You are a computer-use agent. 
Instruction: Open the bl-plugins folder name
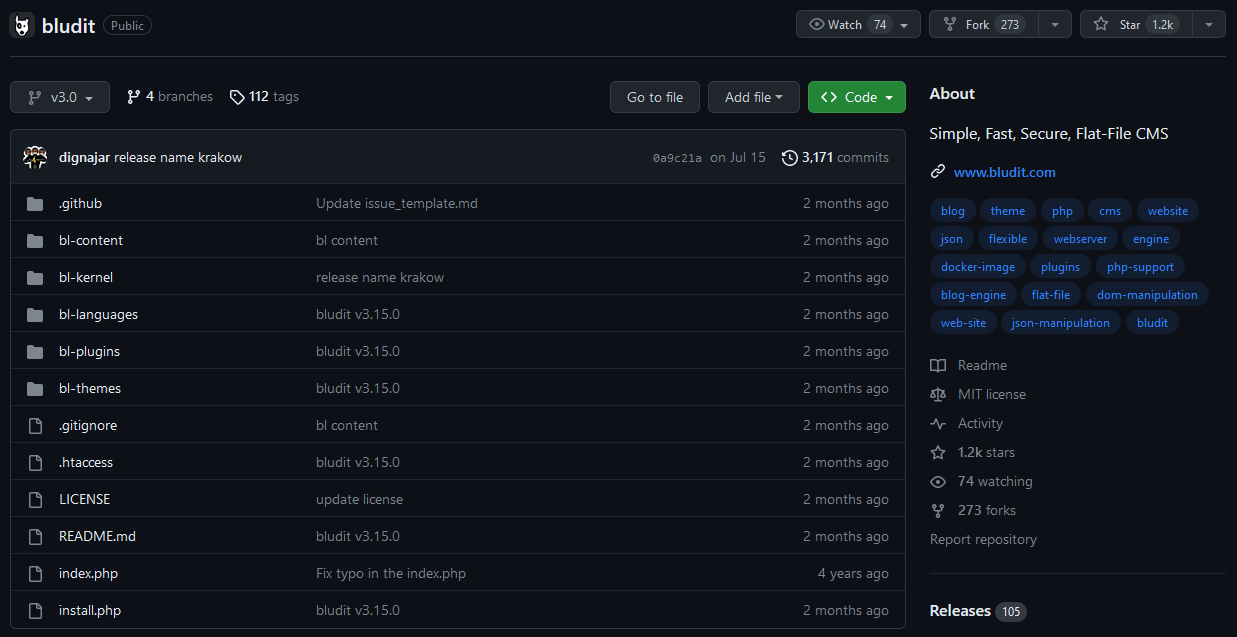click(x=90, y=351)
